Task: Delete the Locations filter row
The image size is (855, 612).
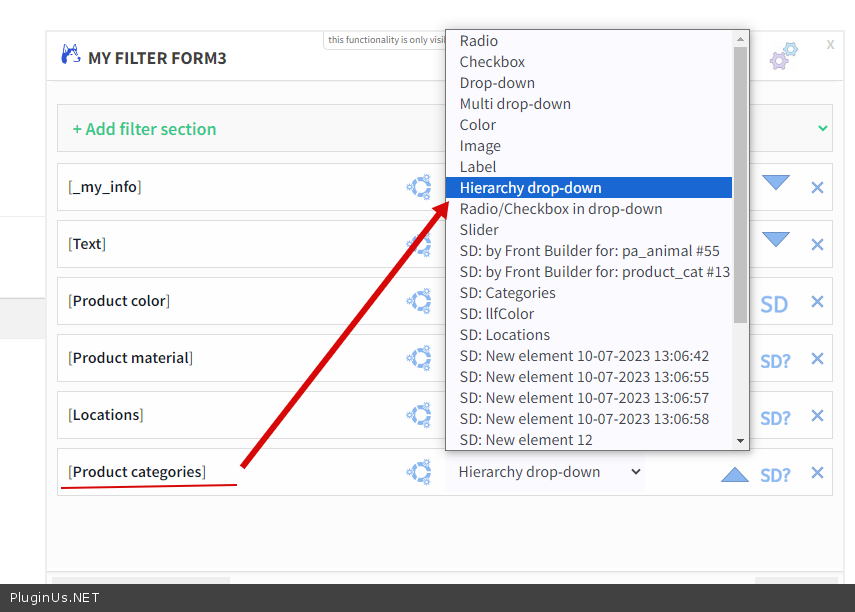Action: (x=817, y=416)
